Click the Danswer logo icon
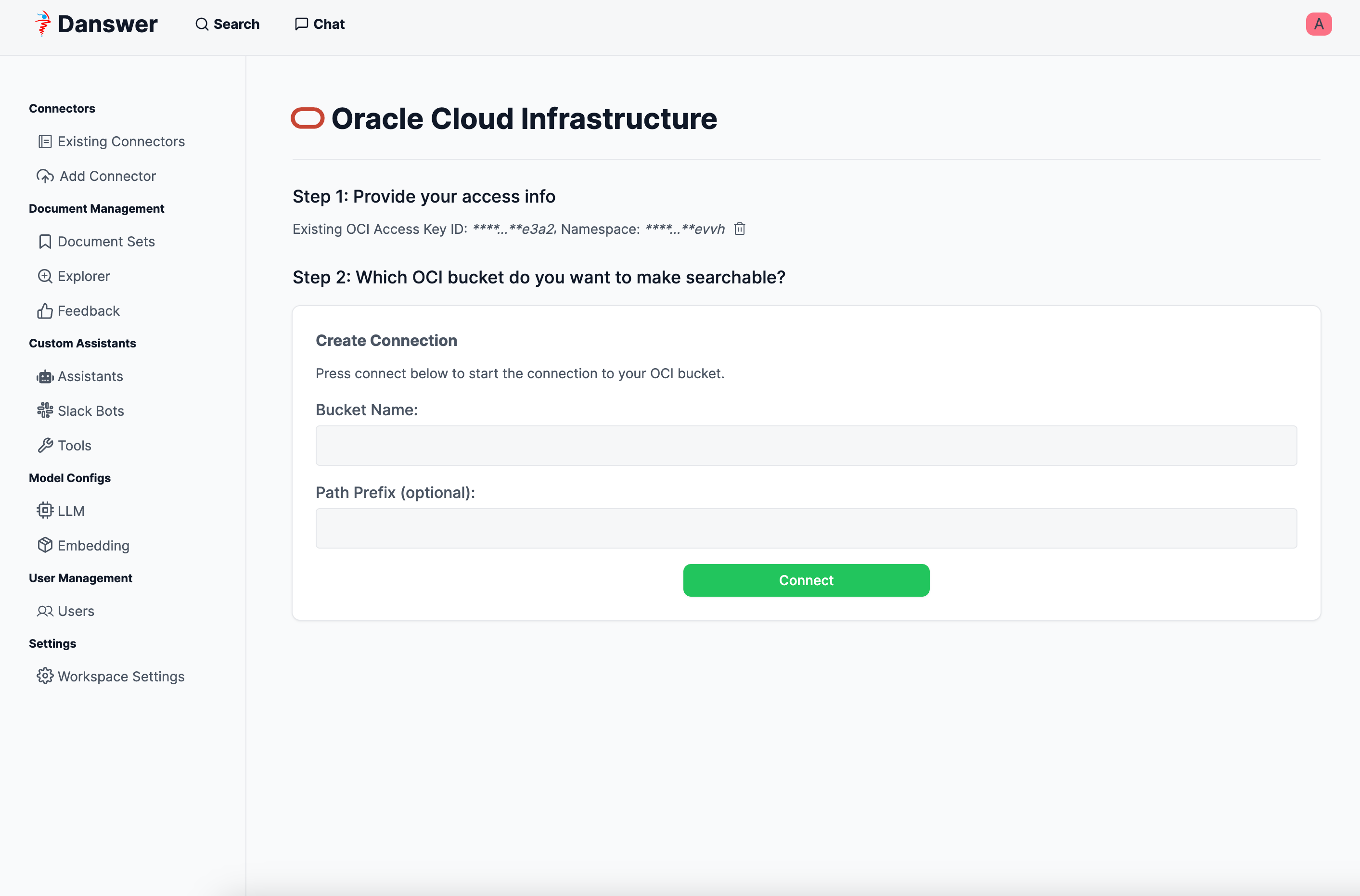Viewport: 1360px width, 896px height. (43, 24)
